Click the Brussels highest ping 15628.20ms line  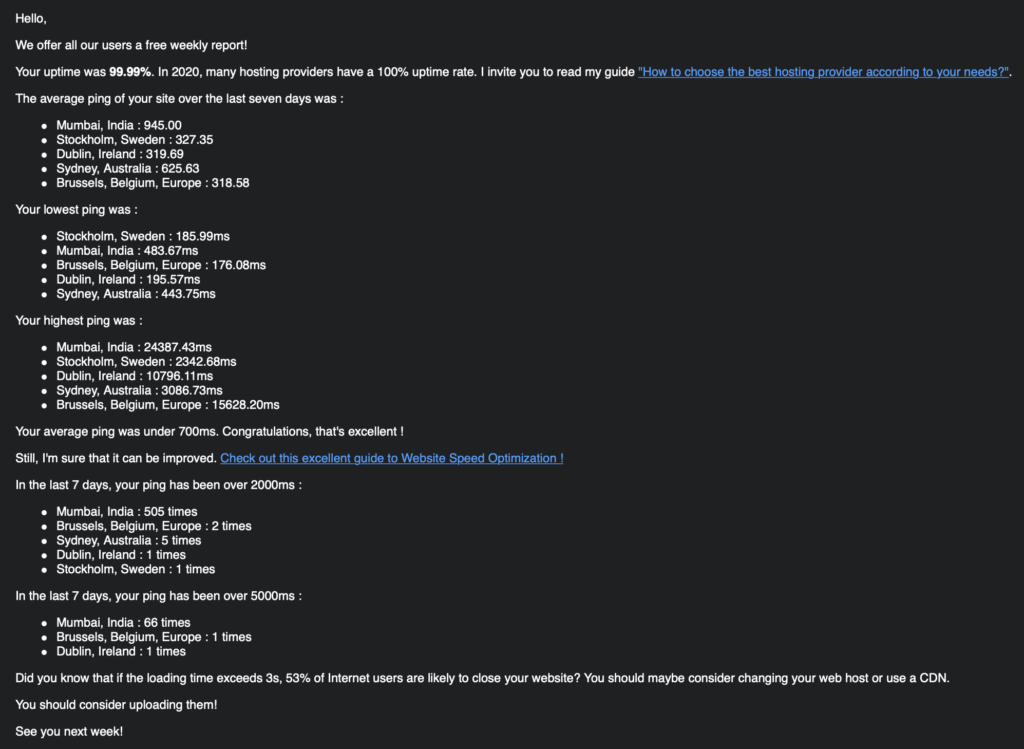tap(168, 405)
